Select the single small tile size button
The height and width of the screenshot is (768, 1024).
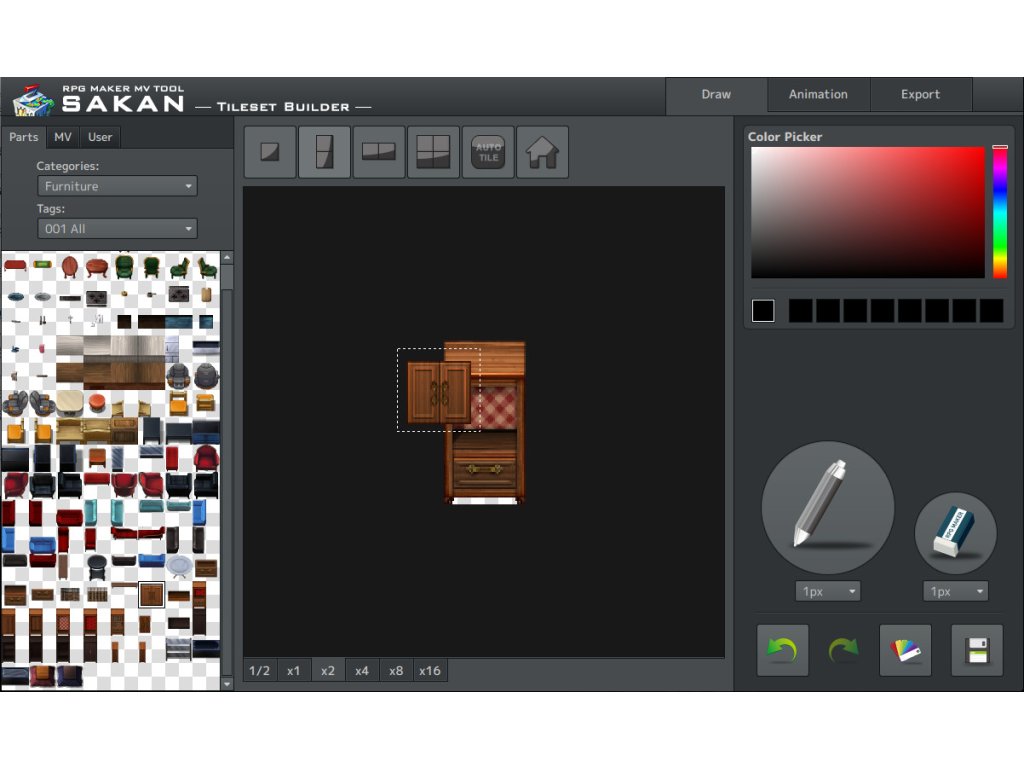pyautogui.click(x=270, y=152)
